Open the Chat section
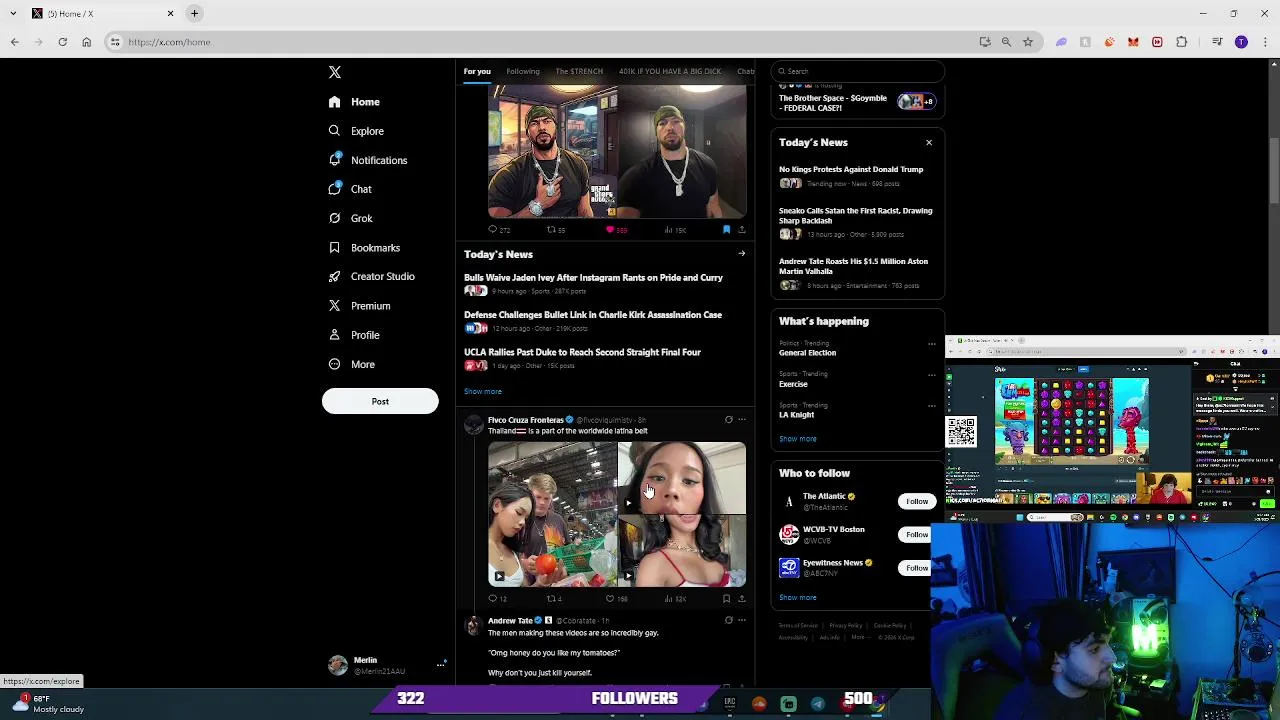This screenshot has width=1280, height=720. [350, 189]
